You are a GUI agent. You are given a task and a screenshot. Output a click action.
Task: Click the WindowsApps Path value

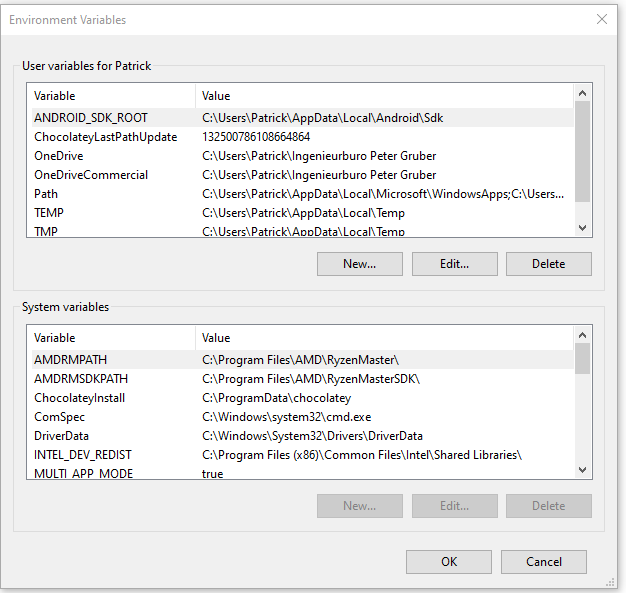(383, 194)
